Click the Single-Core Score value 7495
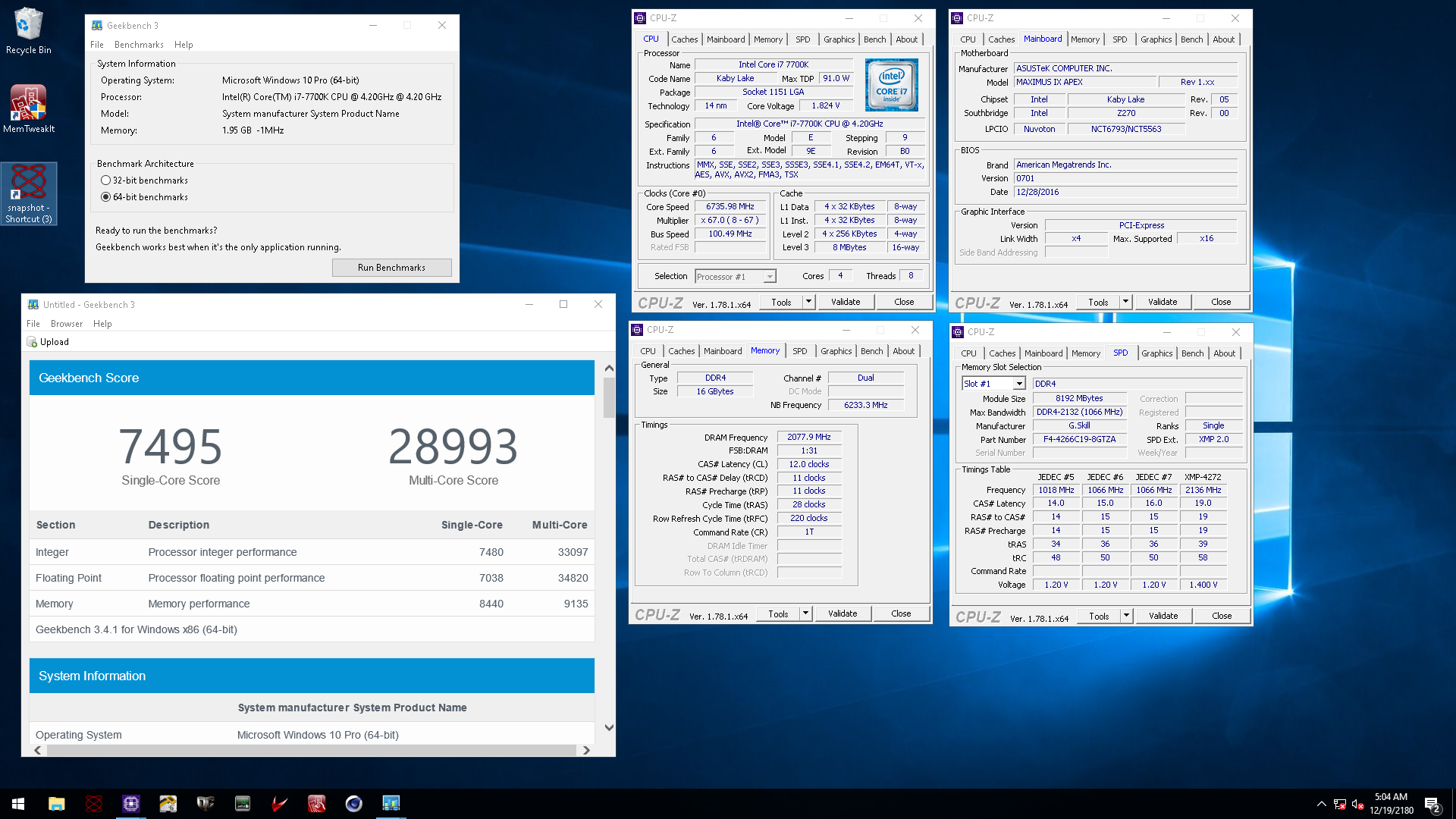The width and height of the screenshot is (1456, 819). pos(171,446)
